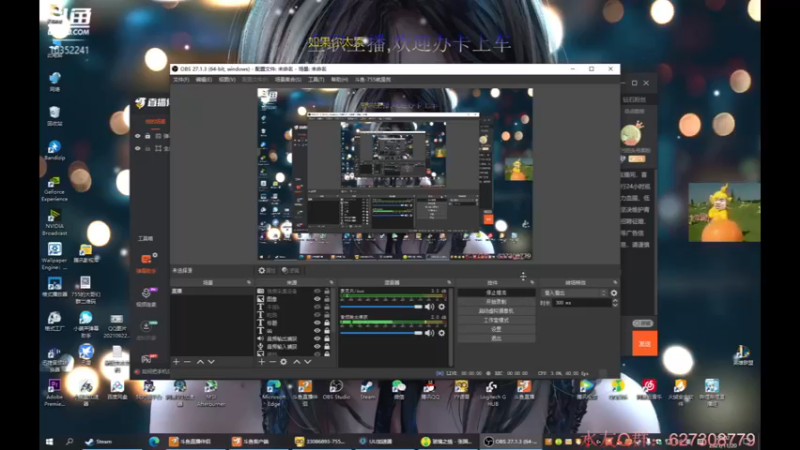Toggle visibility of the 标题 text source

pos(317,323)
